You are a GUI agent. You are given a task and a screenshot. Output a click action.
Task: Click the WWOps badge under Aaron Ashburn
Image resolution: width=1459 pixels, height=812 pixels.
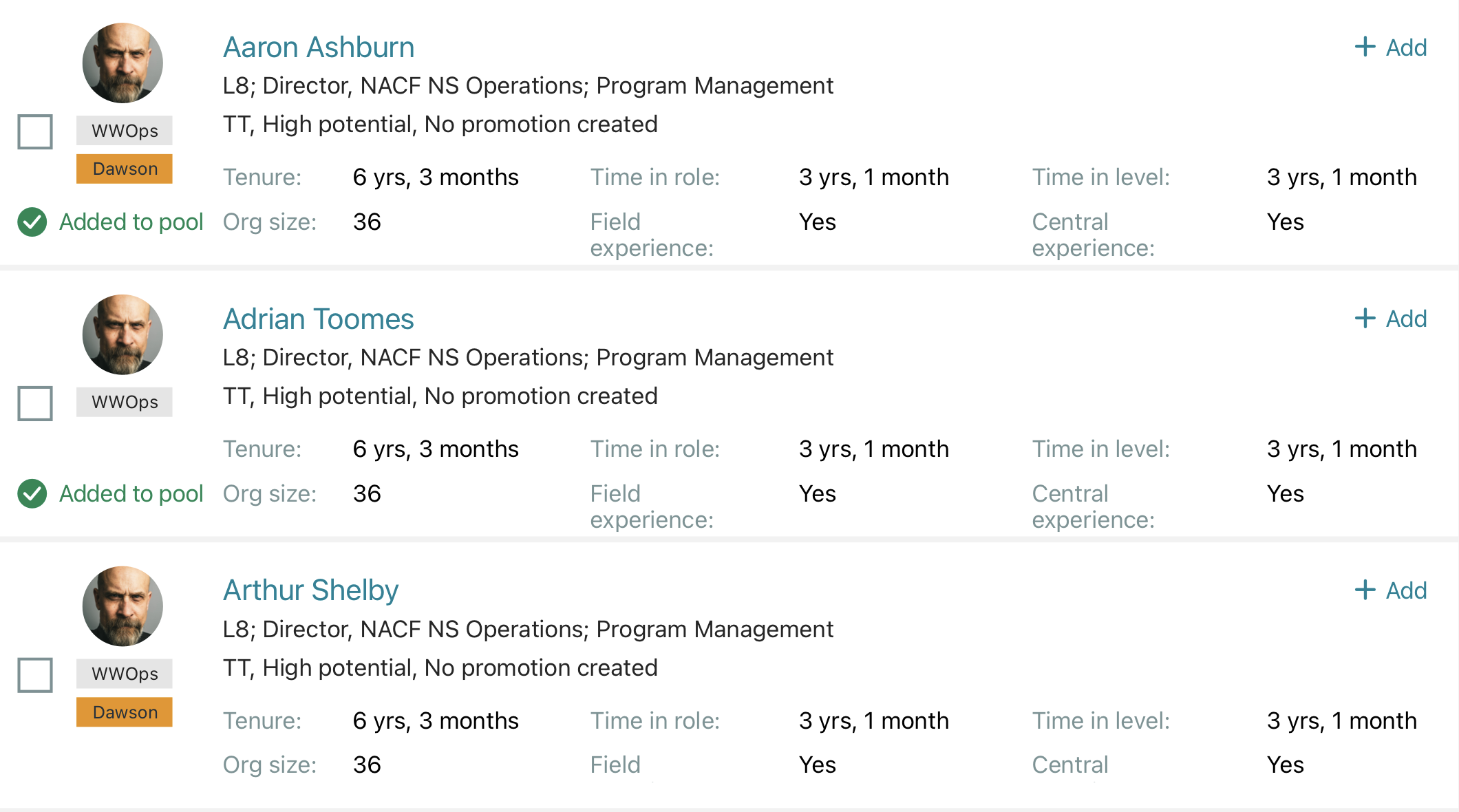coord(125,131)
